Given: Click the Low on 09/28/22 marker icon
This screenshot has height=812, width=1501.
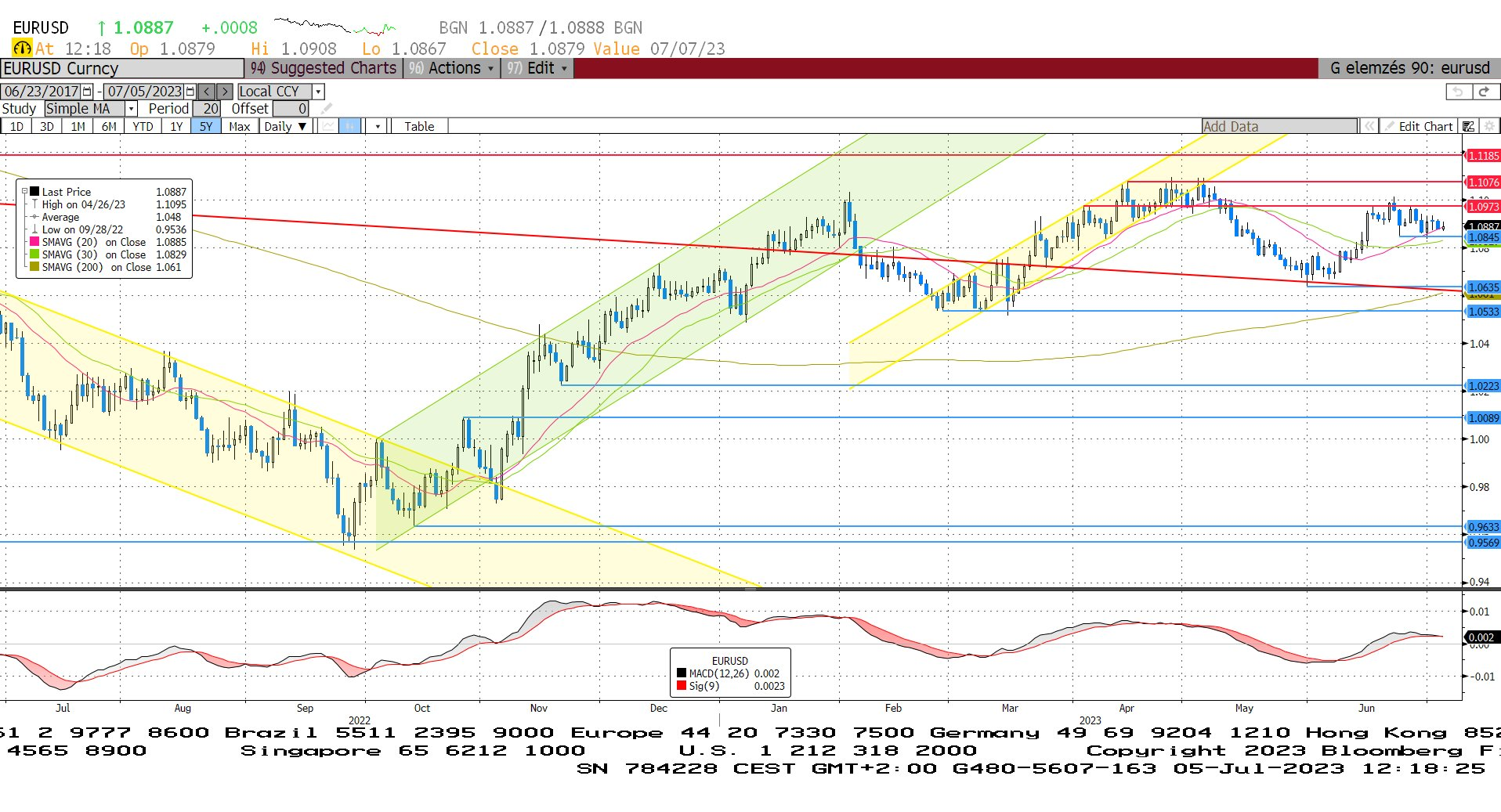Looking at the screenshot, I should 34,229.
